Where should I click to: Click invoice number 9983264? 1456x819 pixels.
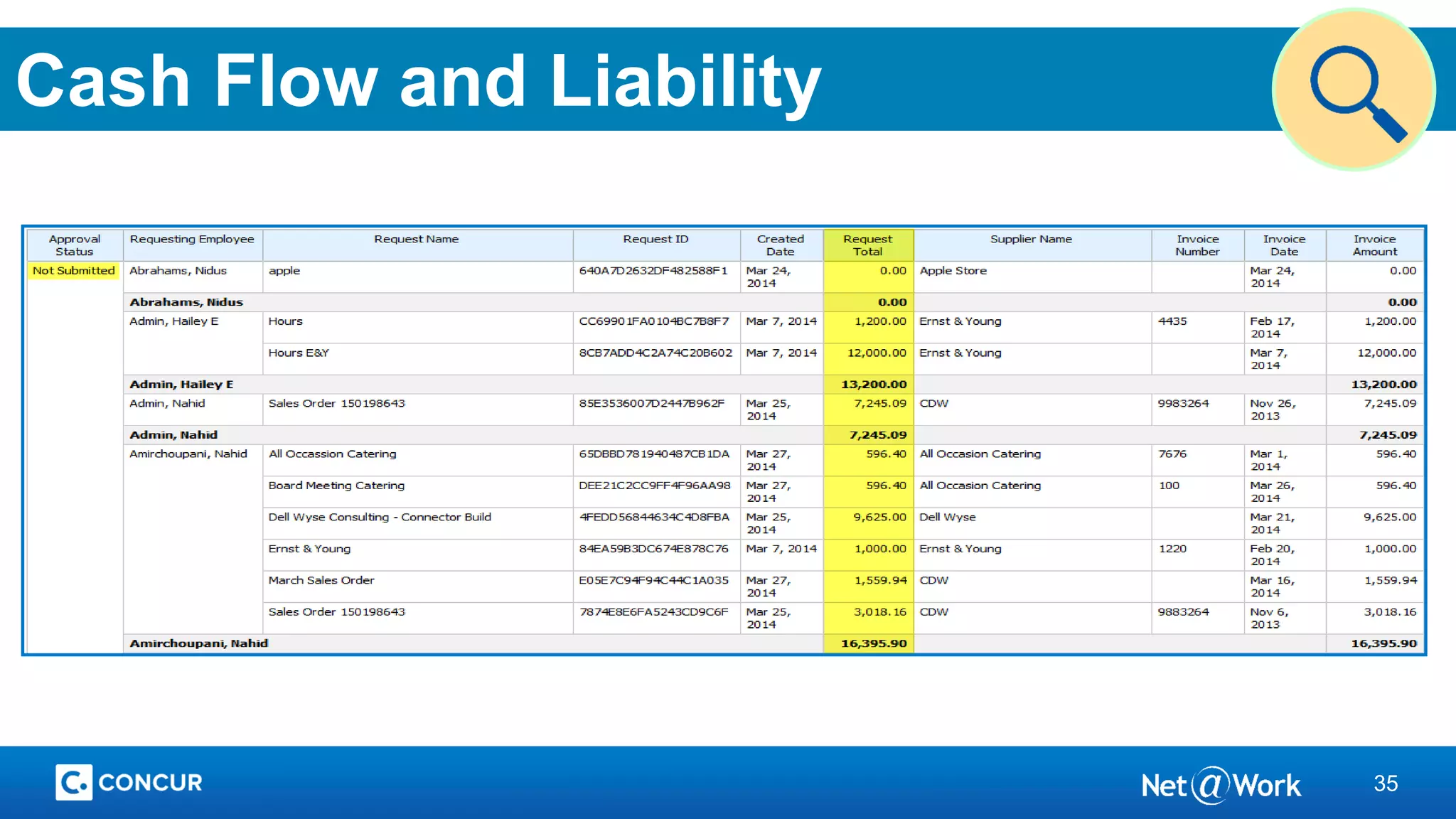coord(1183,403)
